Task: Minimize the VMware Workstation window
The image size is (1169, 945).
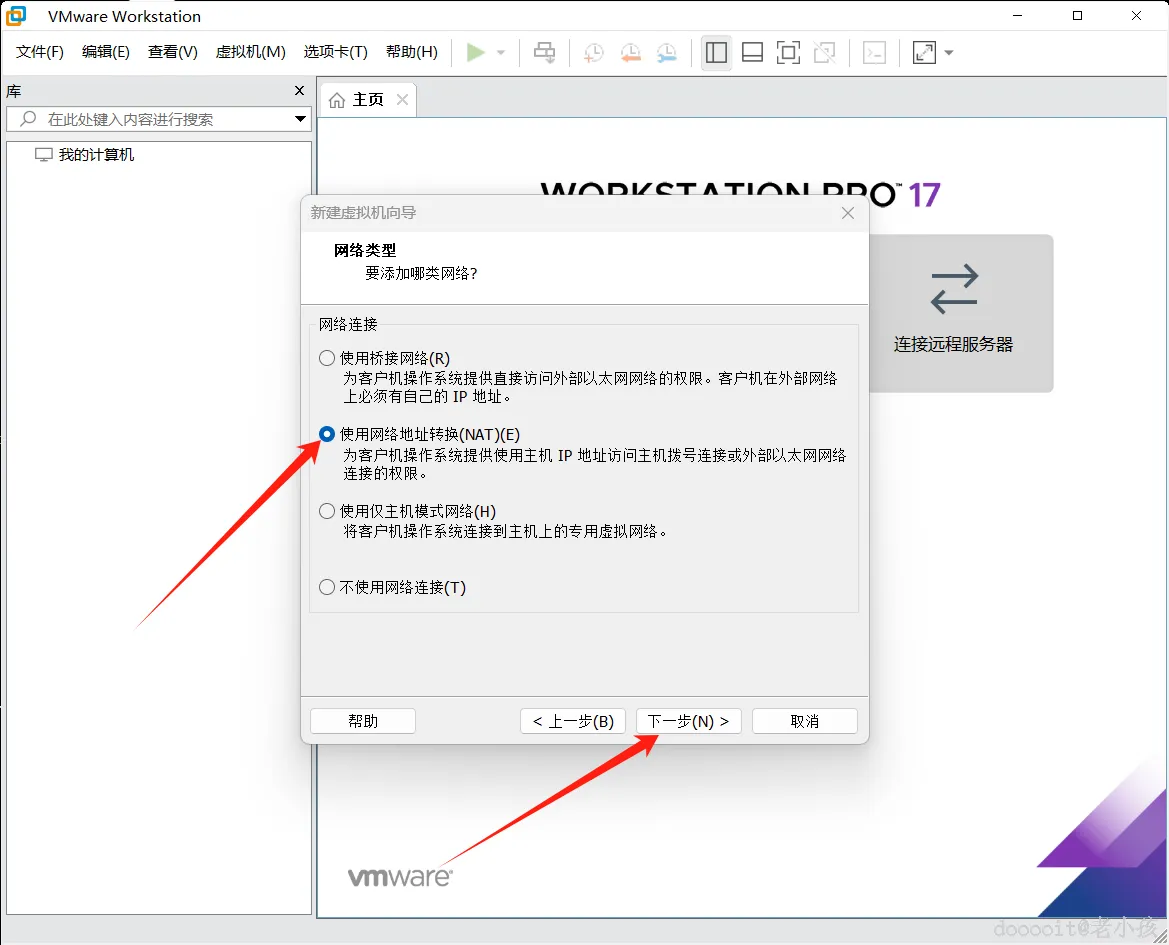Action: click(1018, 16)
